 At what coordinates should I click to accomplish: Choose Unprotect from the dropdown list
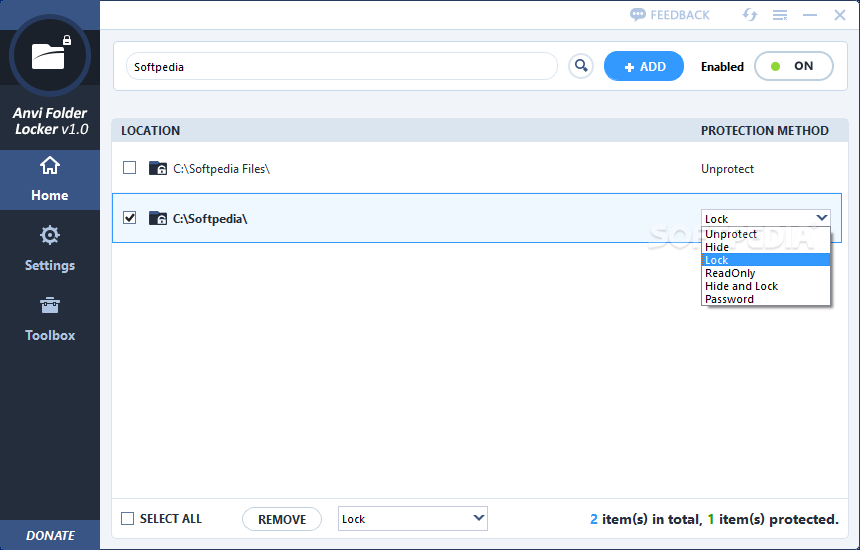pos(766,234)
